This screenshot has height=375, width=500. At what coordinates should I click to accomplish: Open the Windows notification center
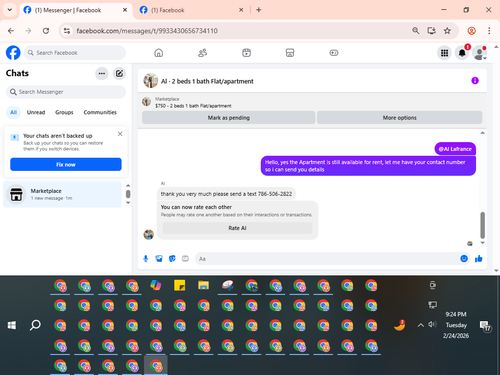[x=485, y=326]
